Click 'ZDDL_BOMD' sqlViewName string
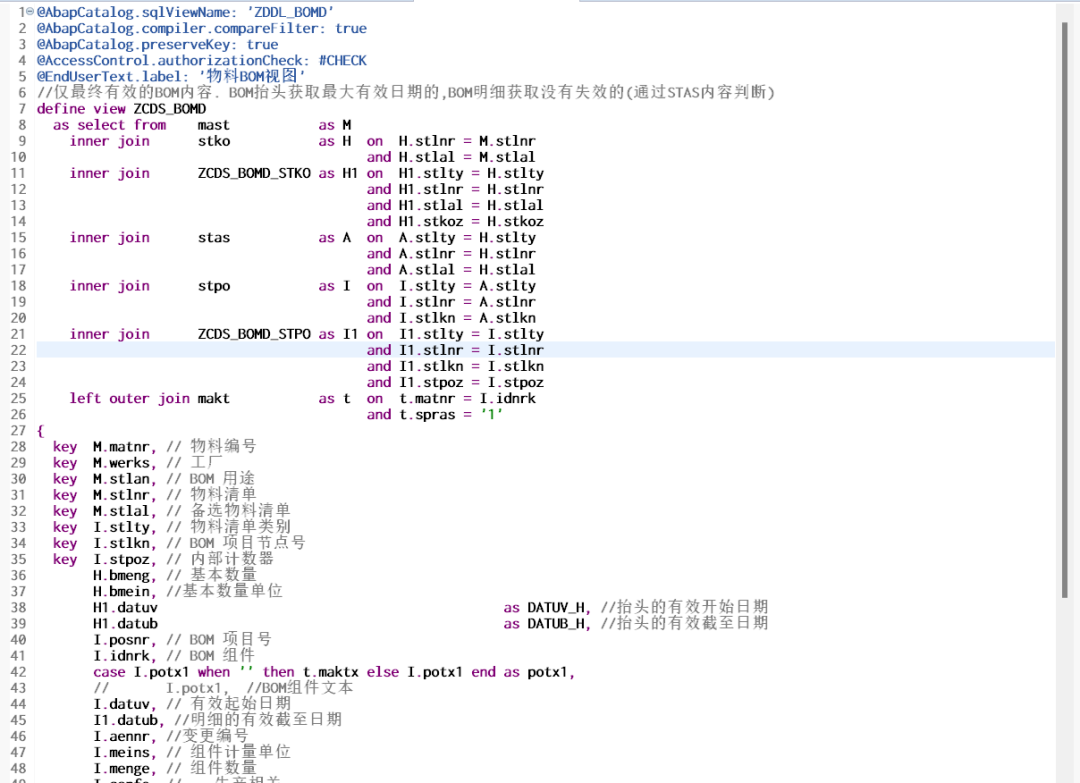 click(290, 12)
